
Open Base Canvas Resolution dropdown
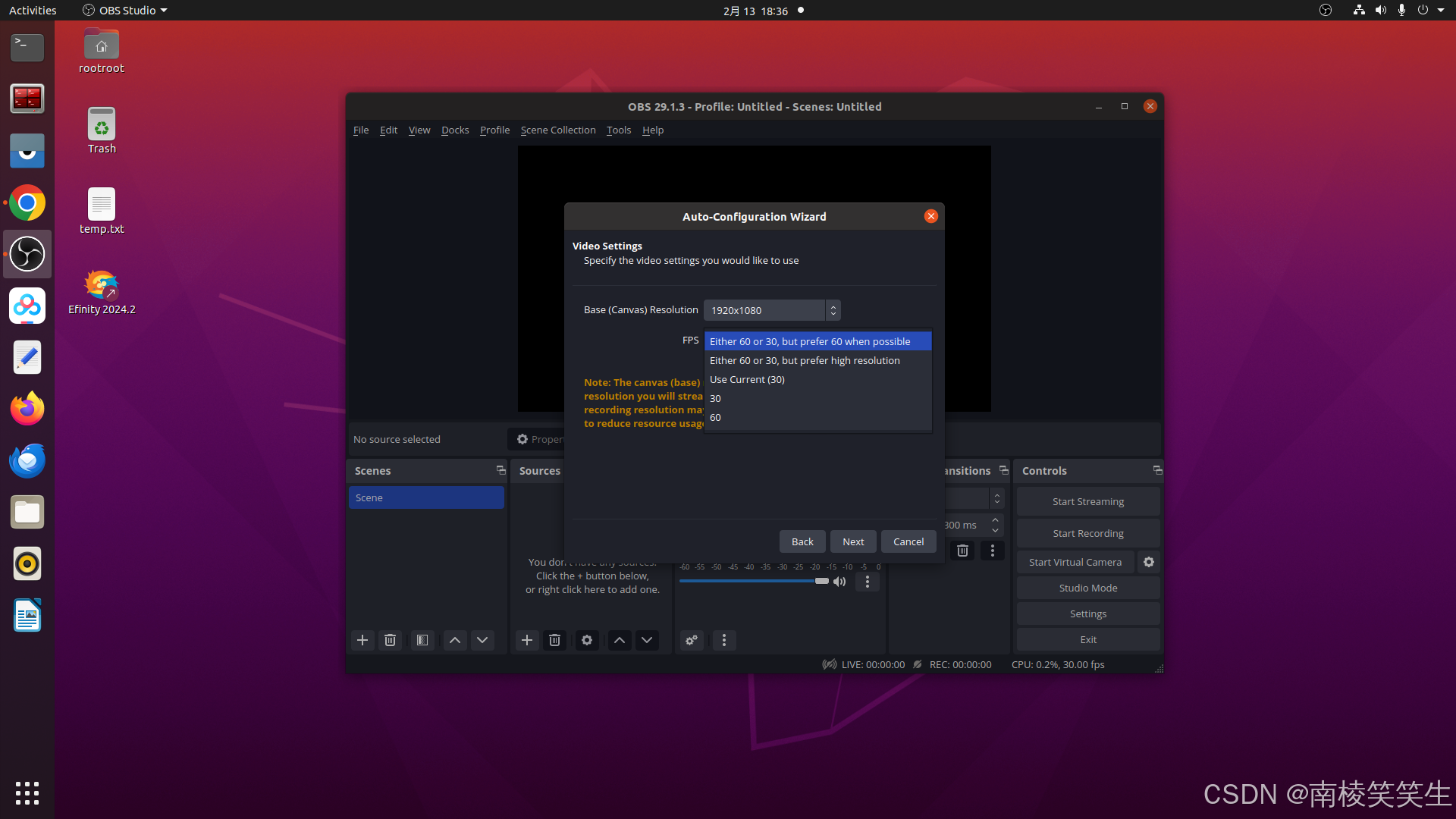coord(771,310)
